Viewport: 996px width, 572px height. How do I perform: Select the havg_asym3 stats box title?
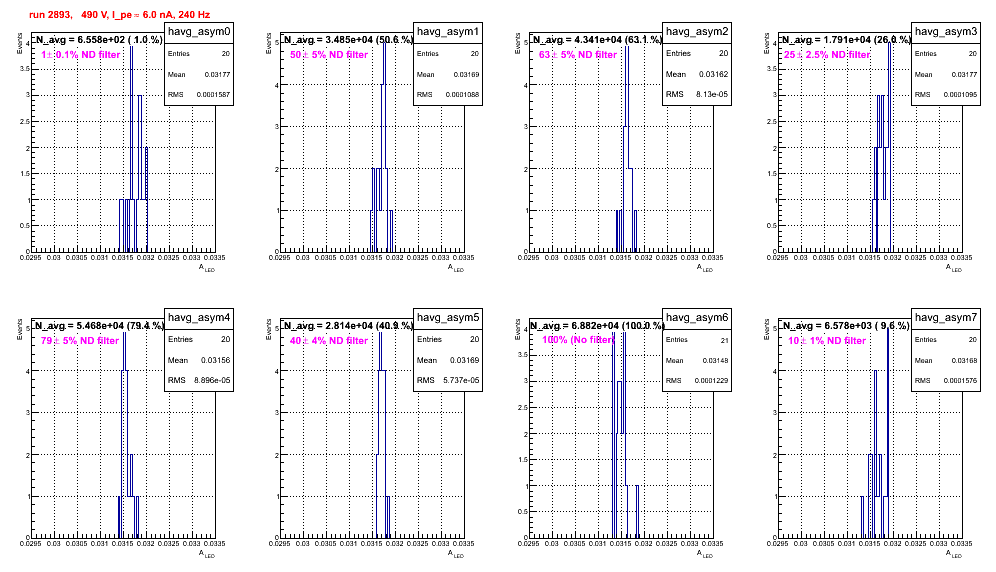[x=946, y=32]
